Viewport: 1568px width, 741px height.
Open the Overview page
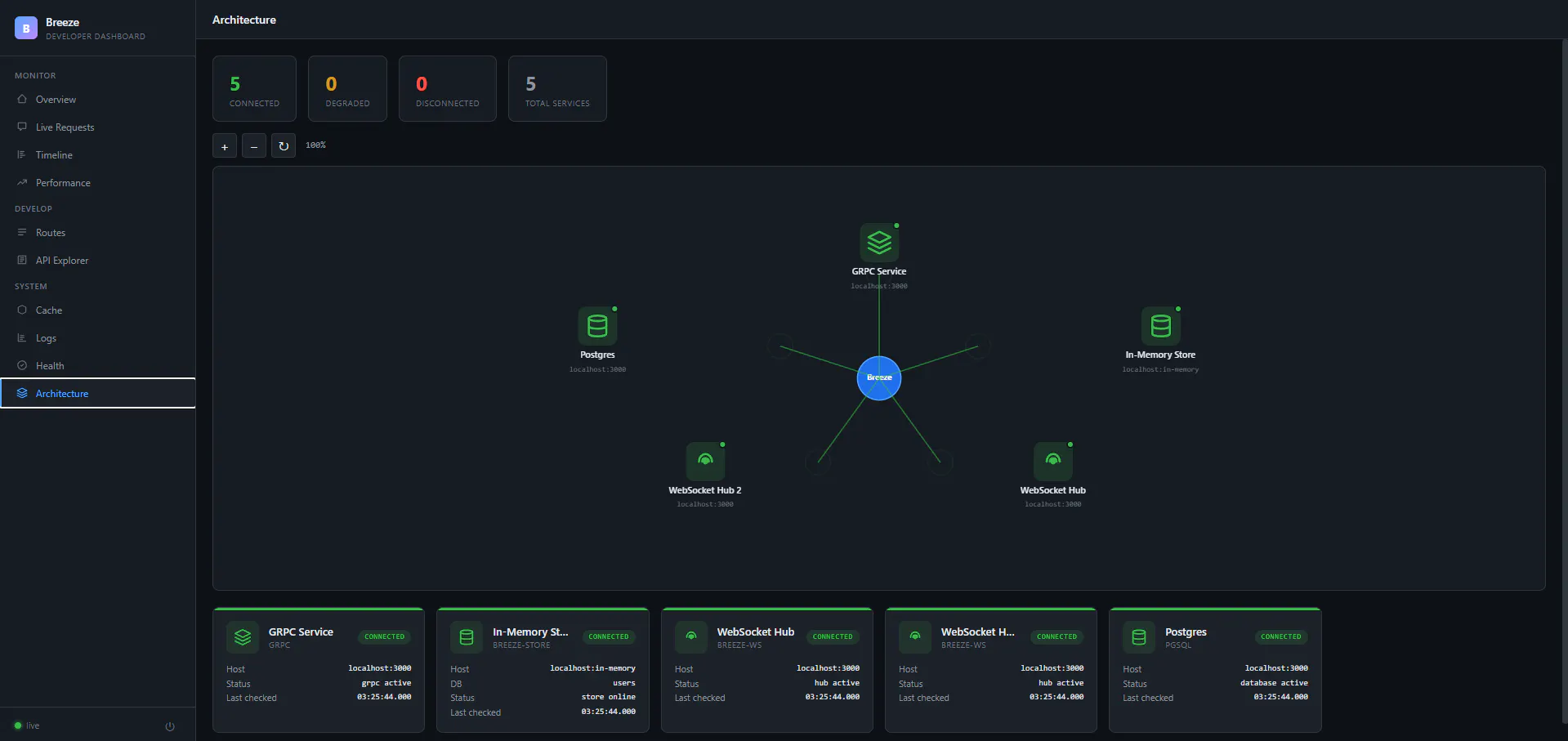click(x=98, y=100)
